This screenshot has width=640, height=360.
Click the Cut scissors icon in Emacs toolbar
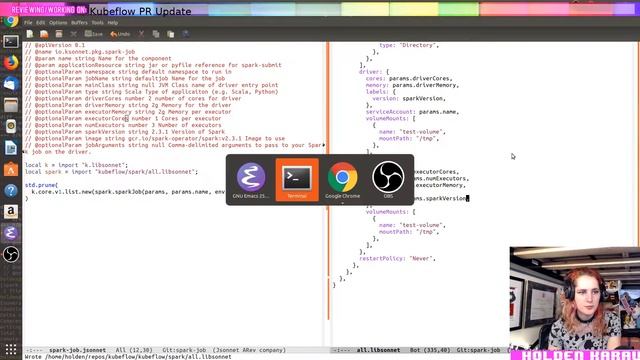pos(141,34)
